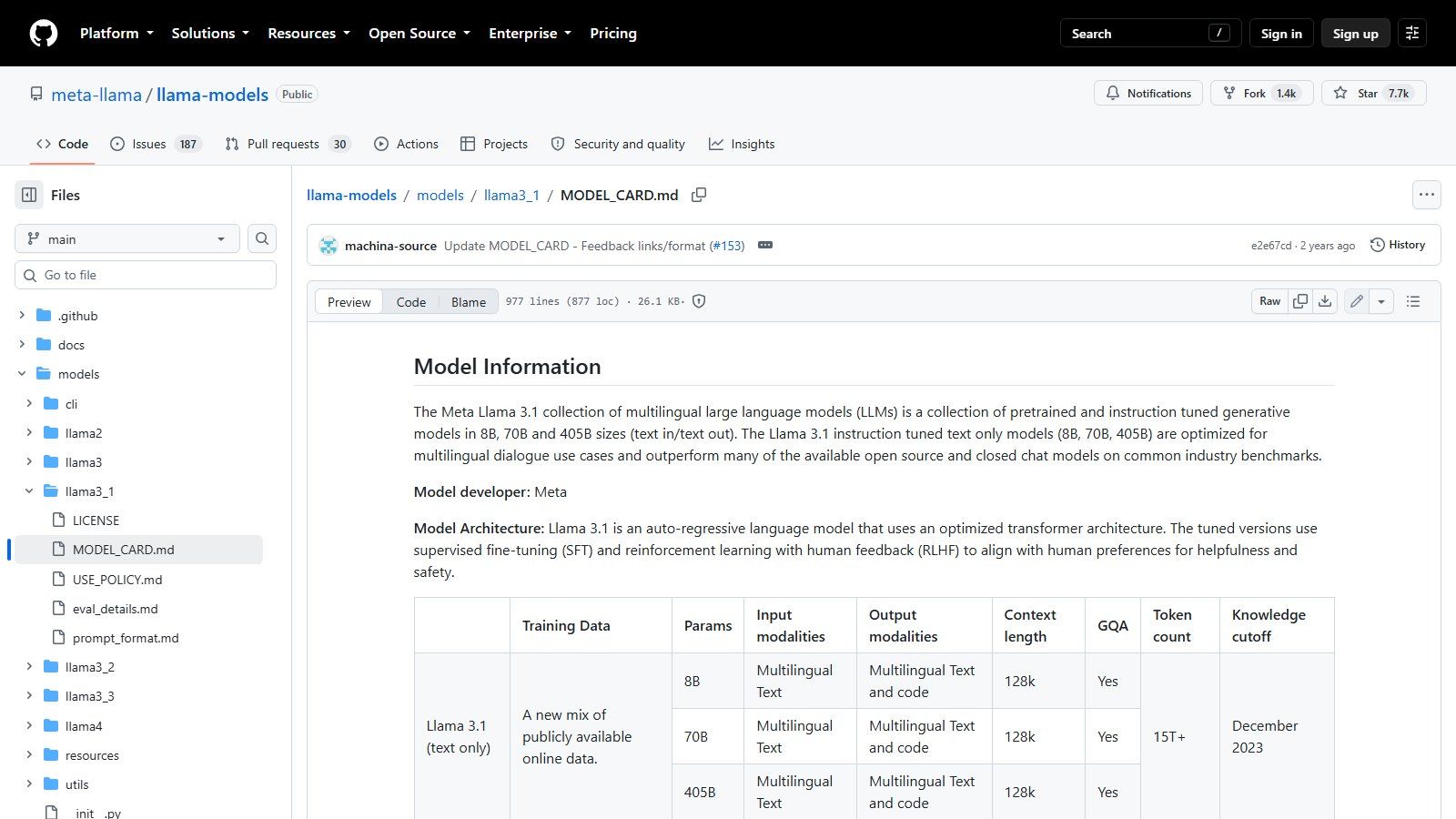This screenshot has width=1456, height=819.
Task: Collapse the llama3_1 folder
Action: [x=29, y=491]
